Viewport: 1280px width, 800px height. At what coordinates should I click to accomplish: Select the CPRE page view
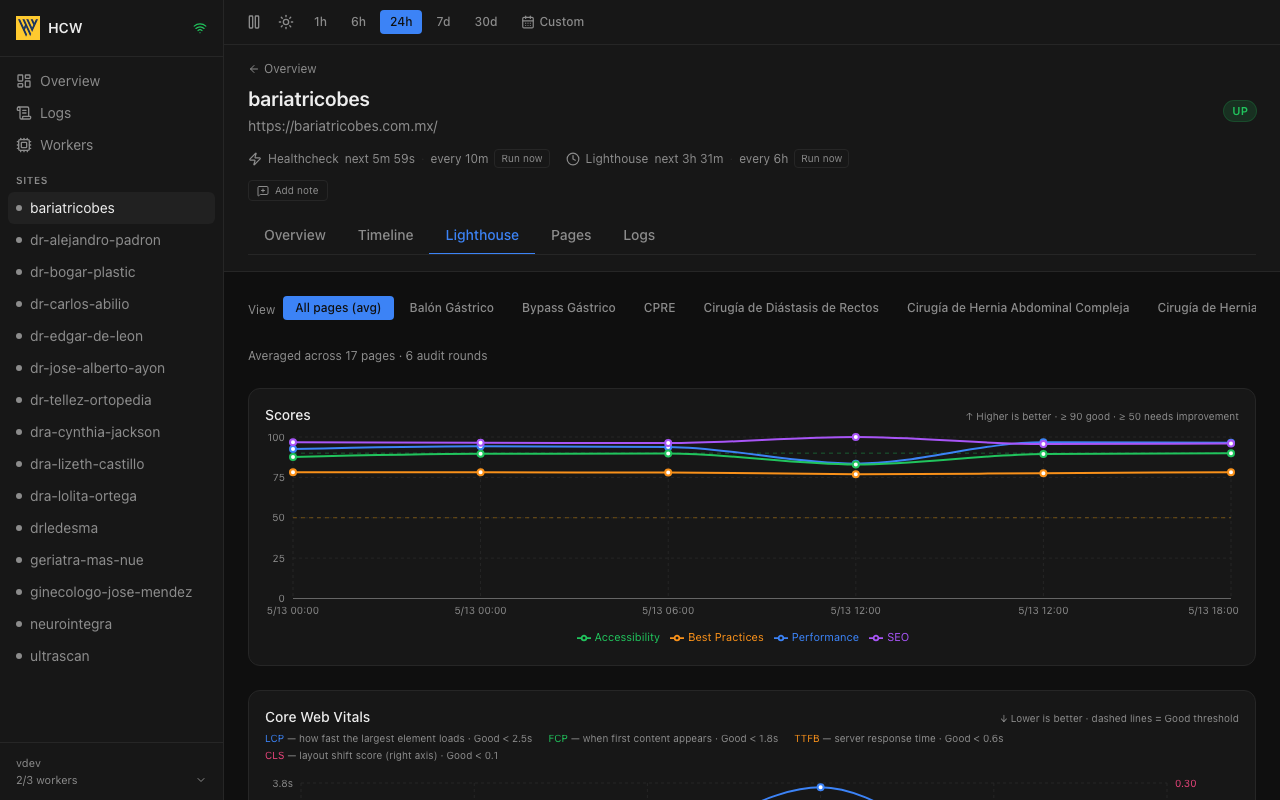point(660,308)
